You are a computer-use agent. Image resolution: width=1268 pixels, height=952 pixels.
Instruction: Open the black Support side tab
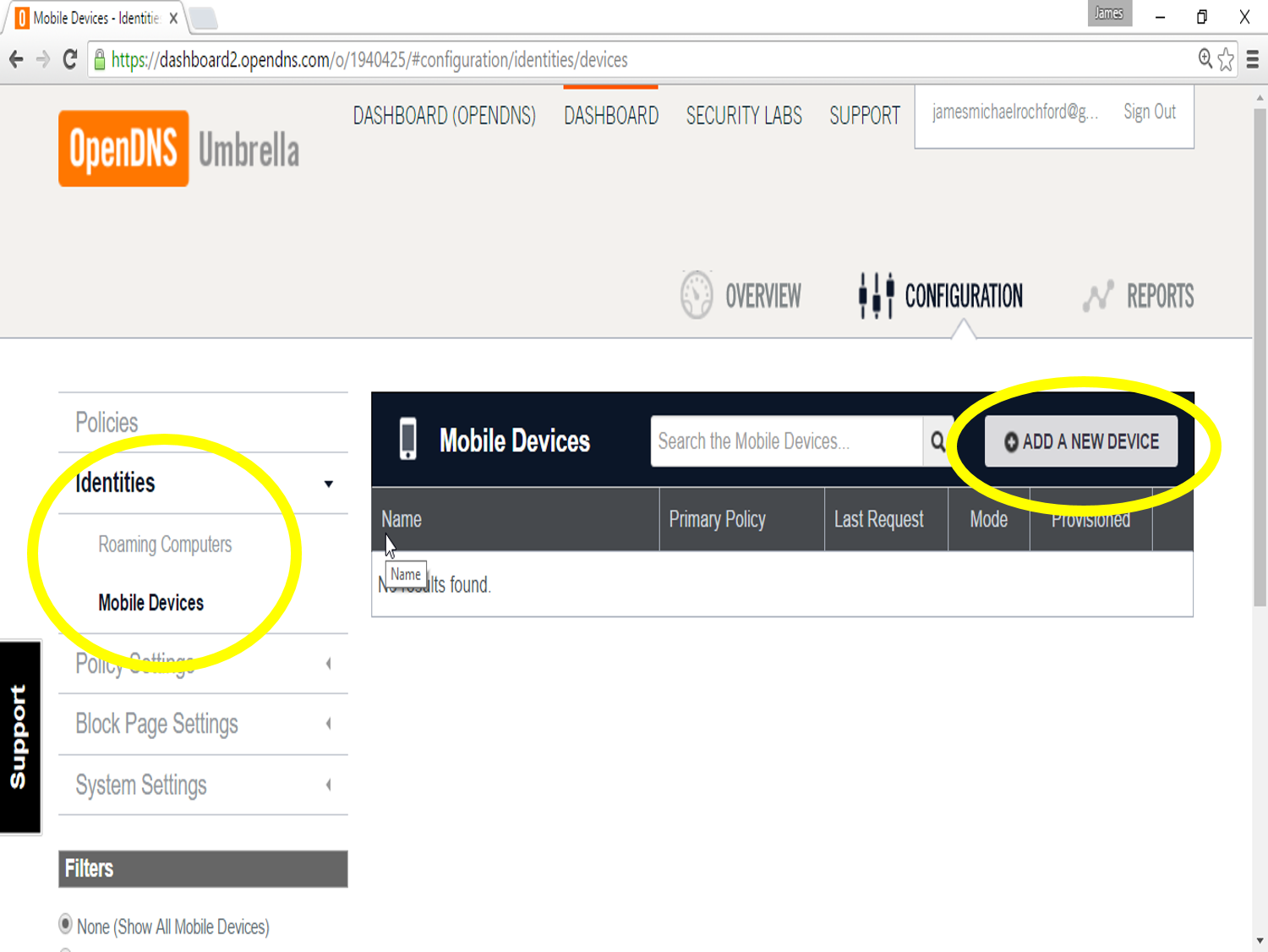(x=20, y=737)
